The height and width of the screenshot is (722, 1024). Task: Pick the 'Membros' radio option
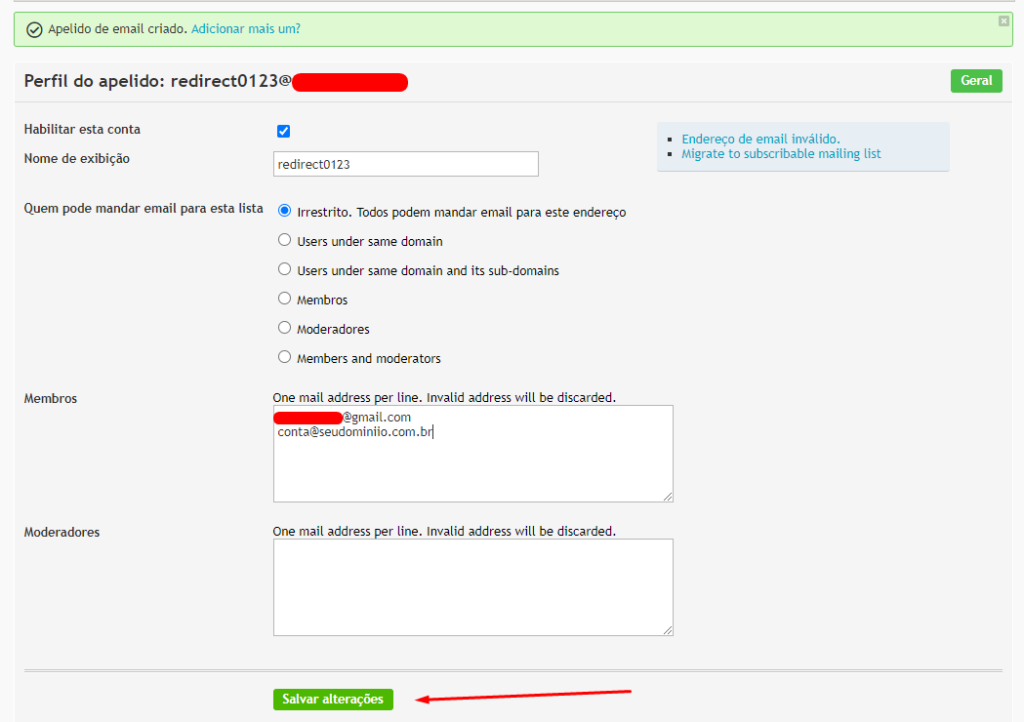tap(284, 299)
